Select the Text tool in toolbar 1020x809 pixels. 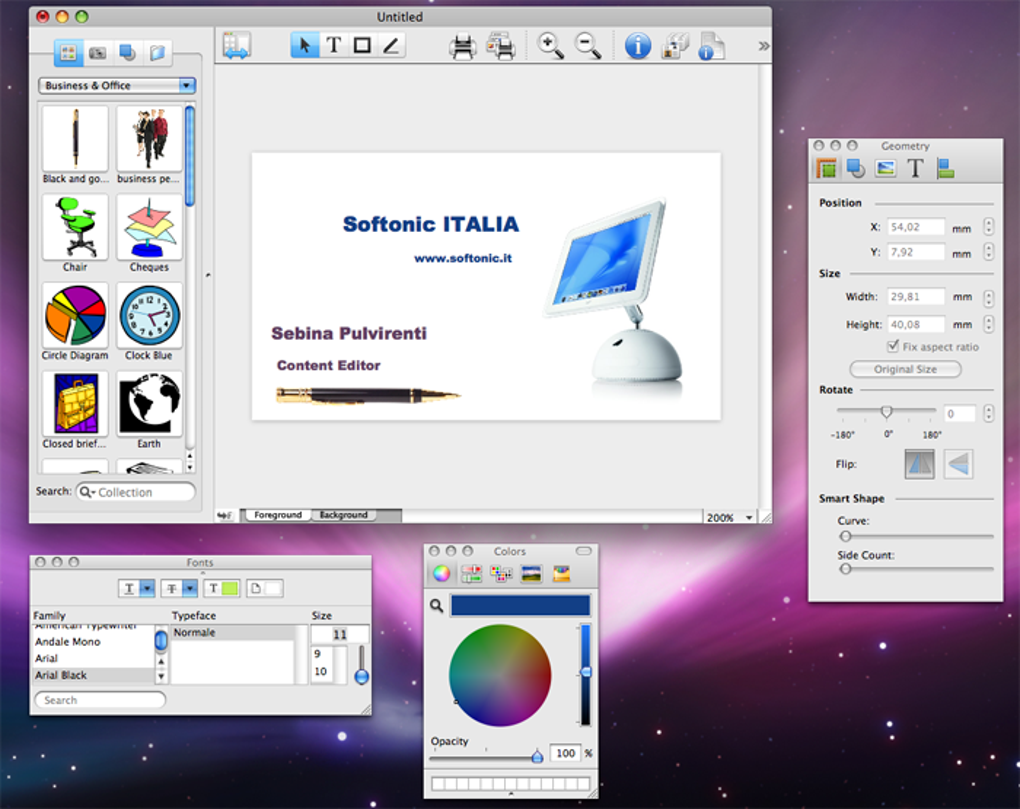click(334, 46)
